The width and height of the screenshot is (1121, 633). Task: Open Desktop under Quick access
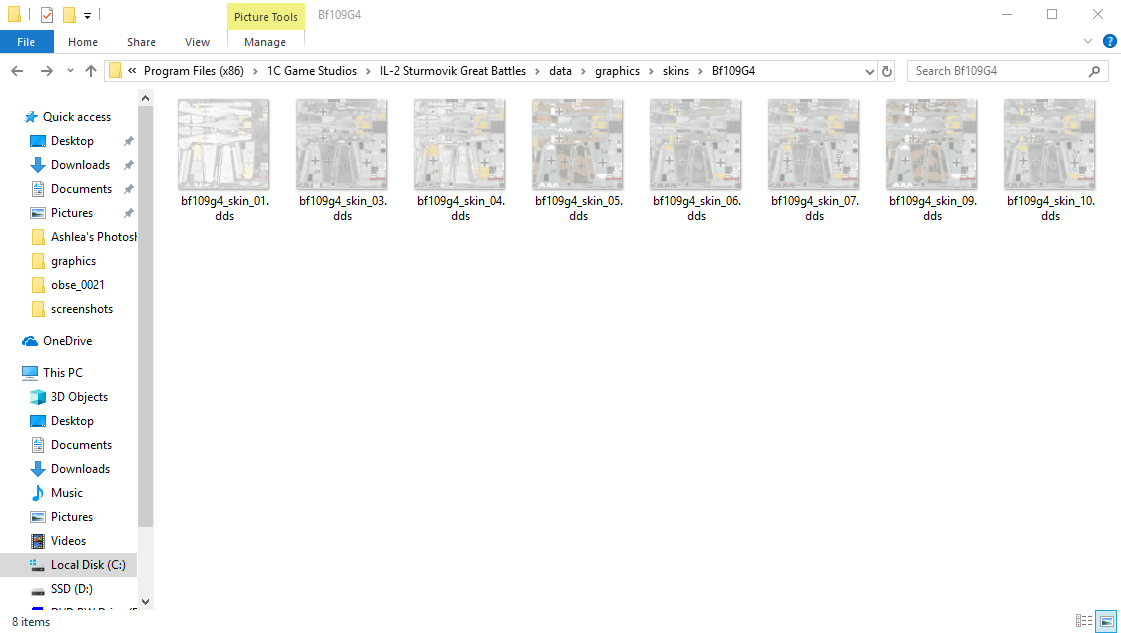(72, 141)
